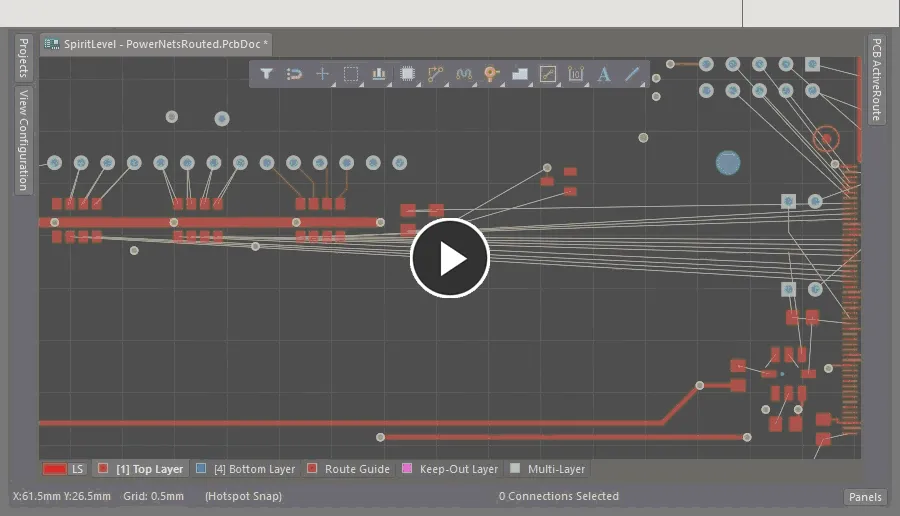This screenshot has width=900, height=516.
Task: Click the 0 Connections Selected status text
Action: 558,496
